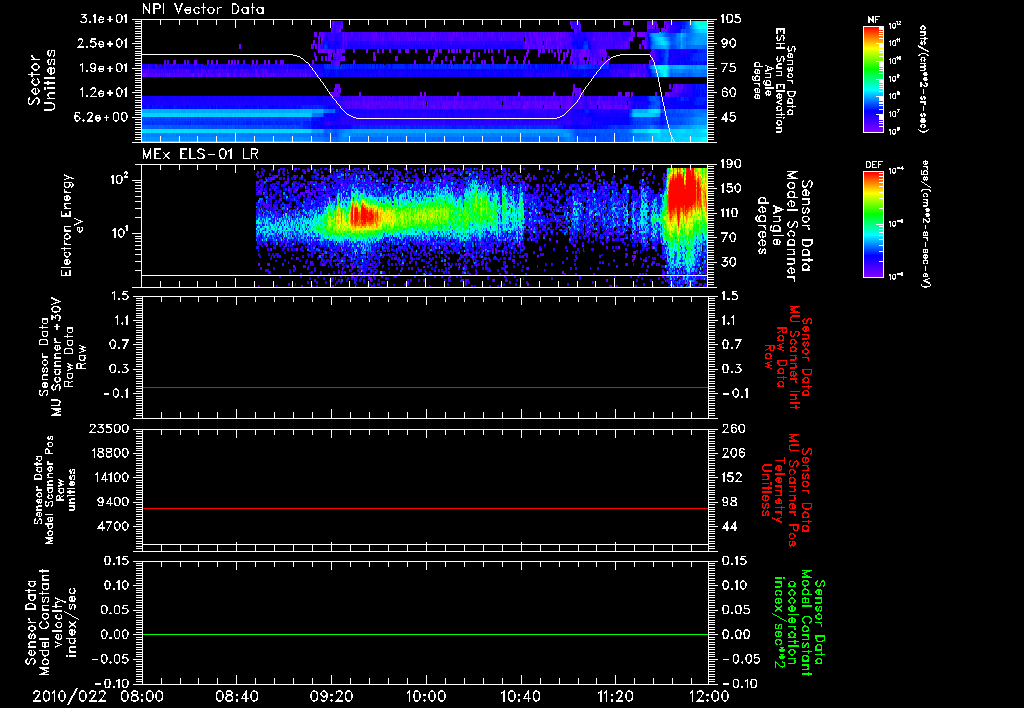This screenshot has height=708, width=1024.
Task: Click the "1.2e+01" sector tick value
Action: pos(104,93)
